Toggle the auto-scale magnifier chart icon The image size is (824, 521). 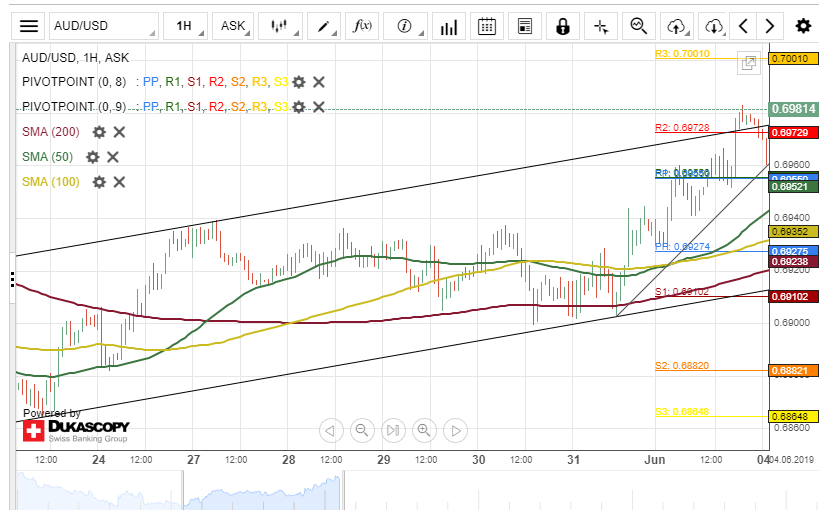tap(638, 26)
